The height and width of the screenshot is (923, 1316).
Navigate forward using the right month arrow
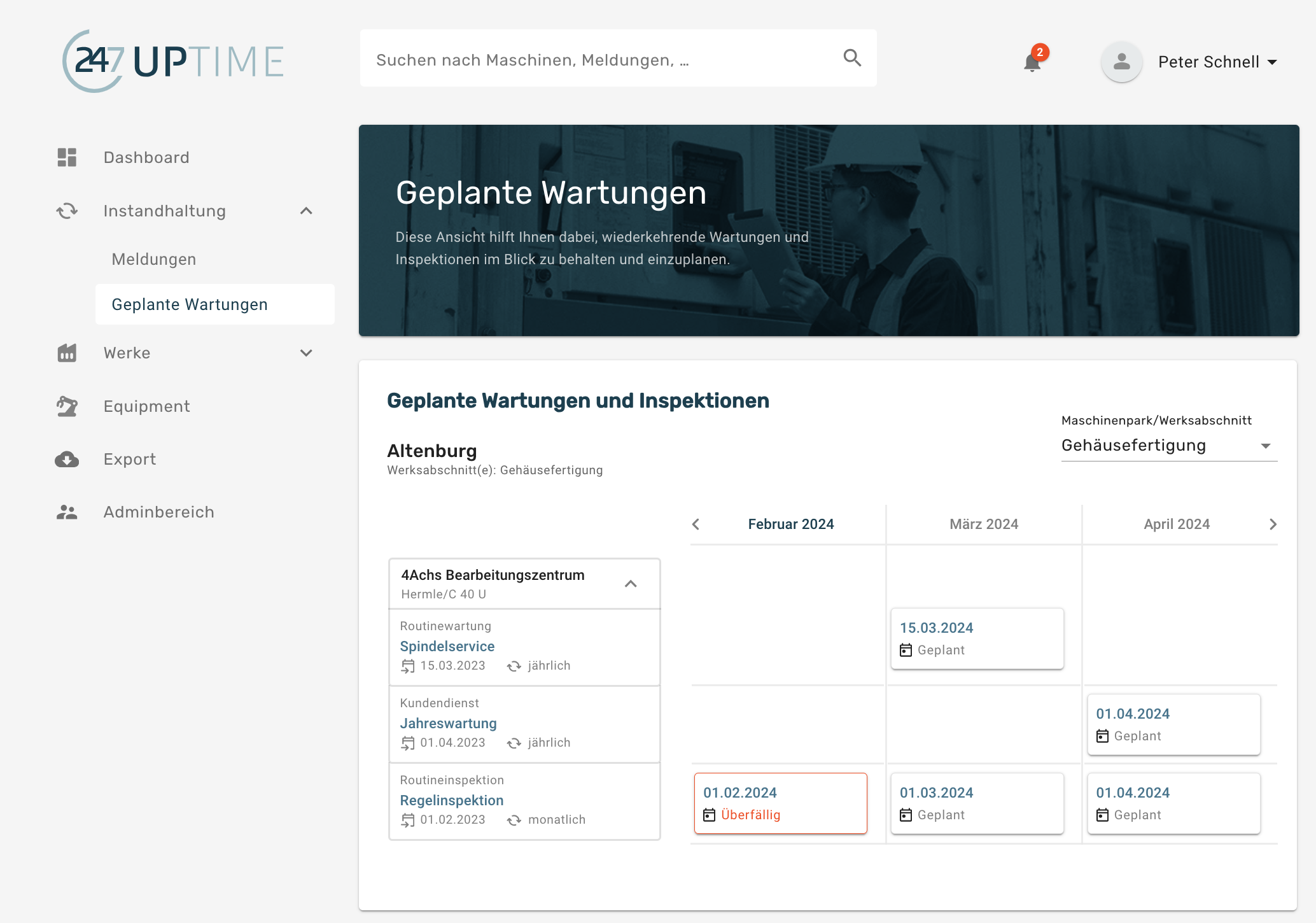coord(1273,523)
